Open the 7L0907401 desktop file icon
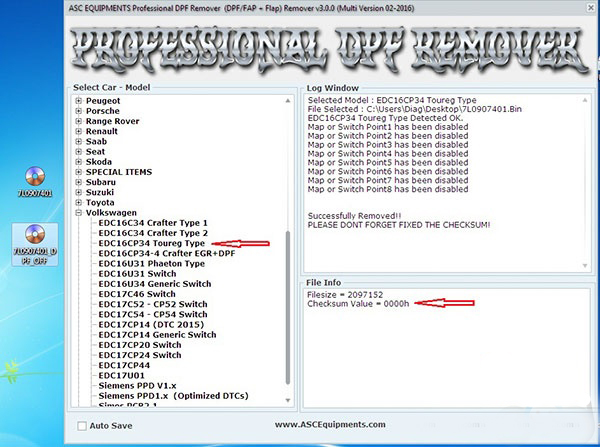This screenshot has height=447, width=600. [35, 181]
